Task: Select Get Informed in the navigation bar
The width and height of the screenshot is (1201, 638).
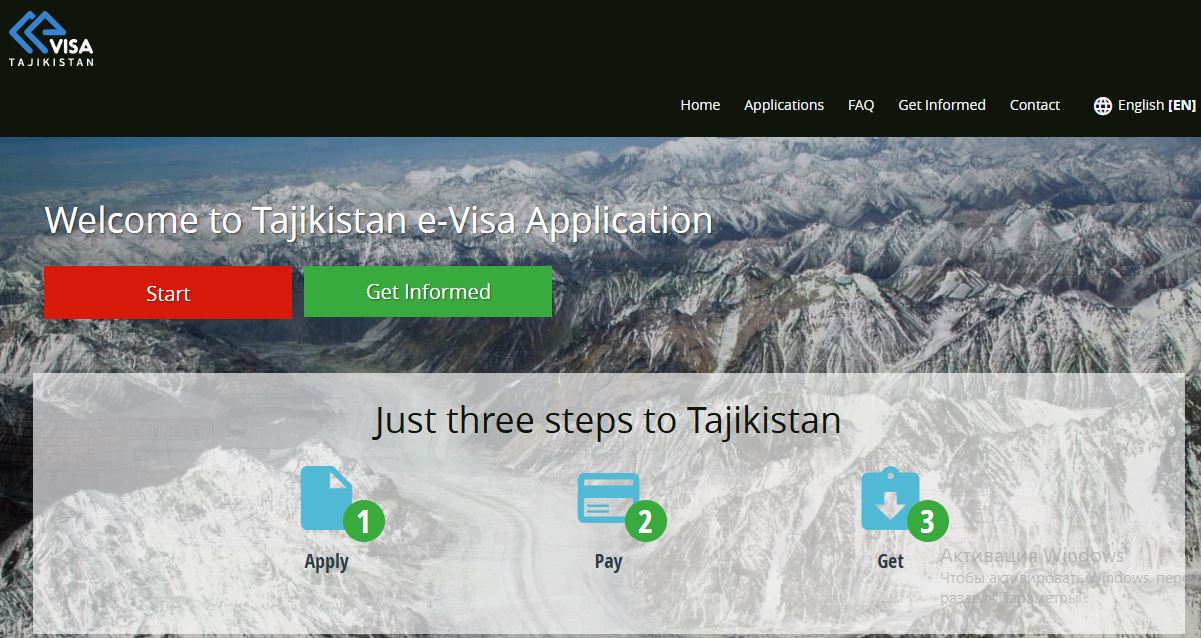Action: tap(942, 105)
